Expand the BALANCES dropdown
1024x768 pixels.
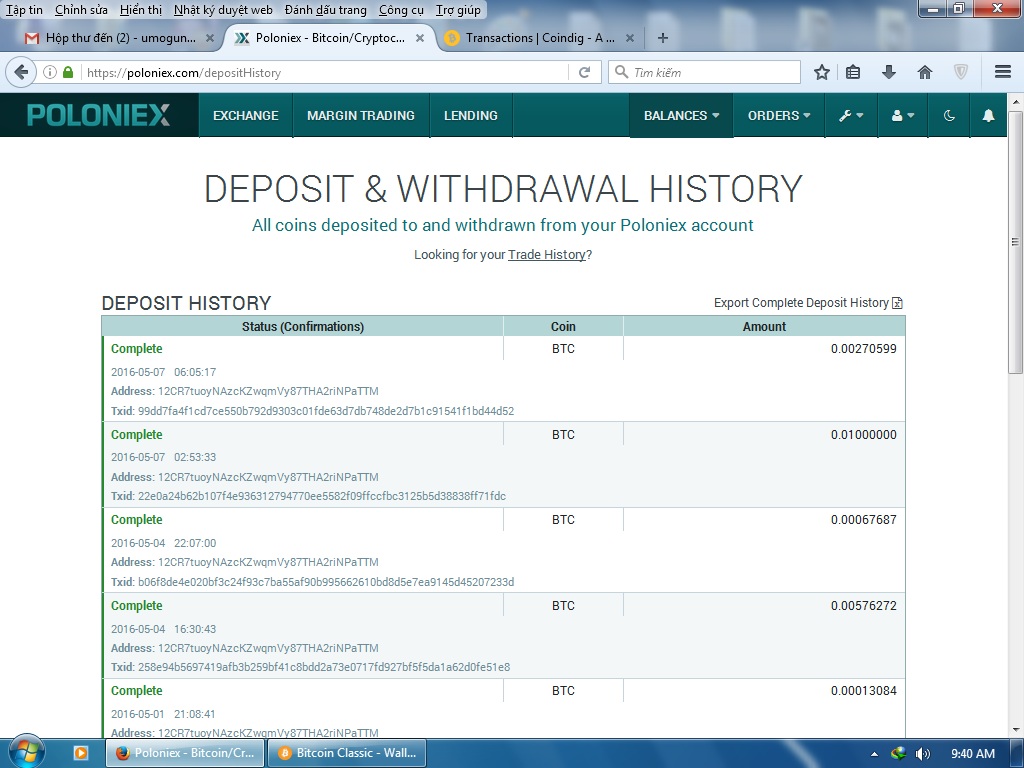tap(681, 116)
